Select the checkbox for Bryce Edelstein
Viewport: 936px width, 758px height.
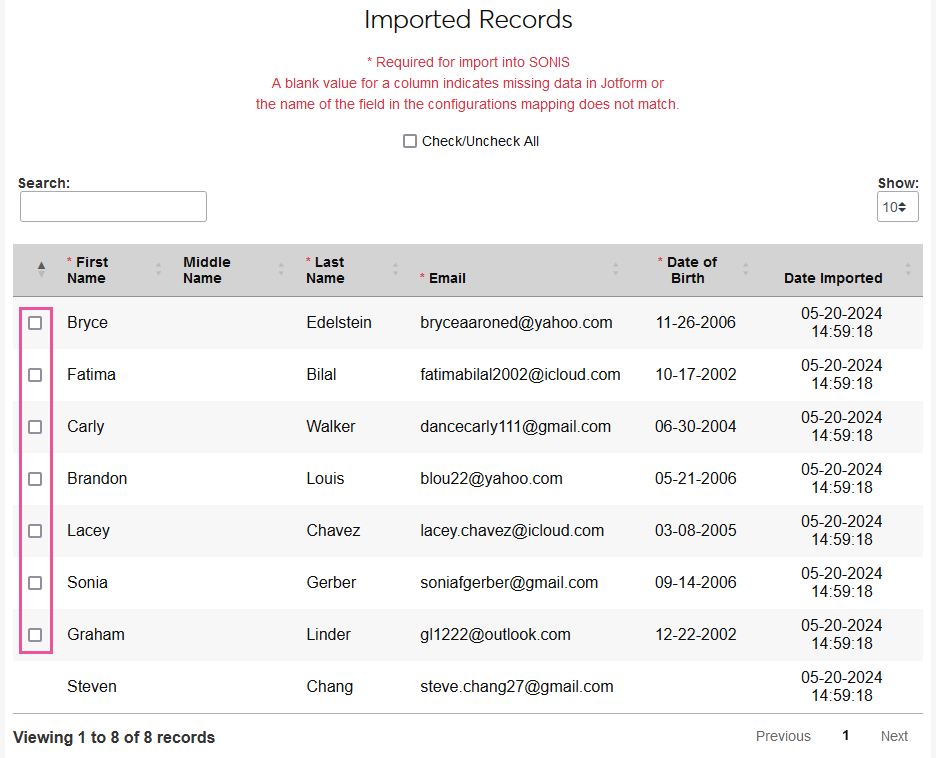[x=35, y=323]
